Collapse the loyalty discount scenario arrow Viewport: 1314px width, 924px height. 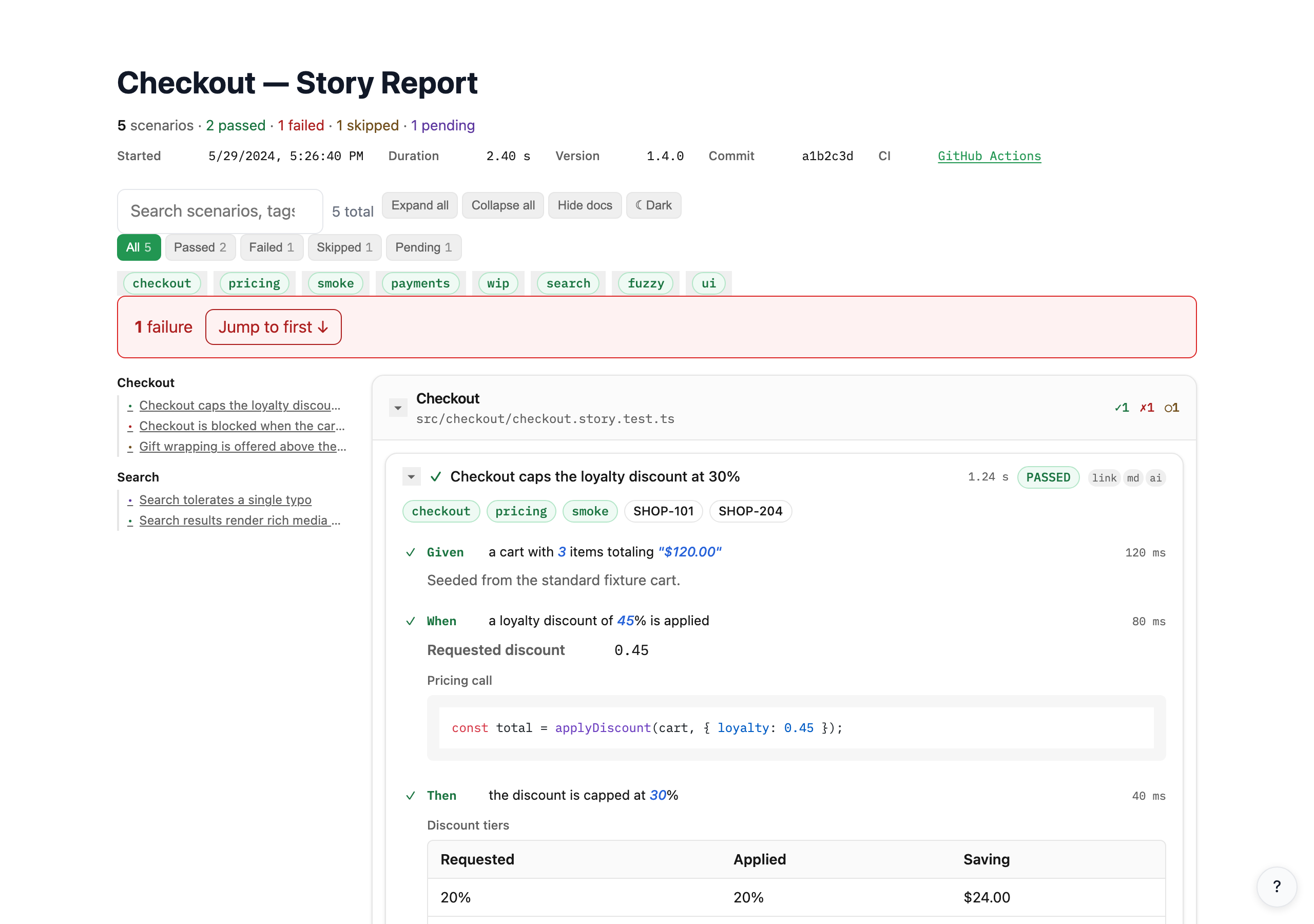point(412,477)
